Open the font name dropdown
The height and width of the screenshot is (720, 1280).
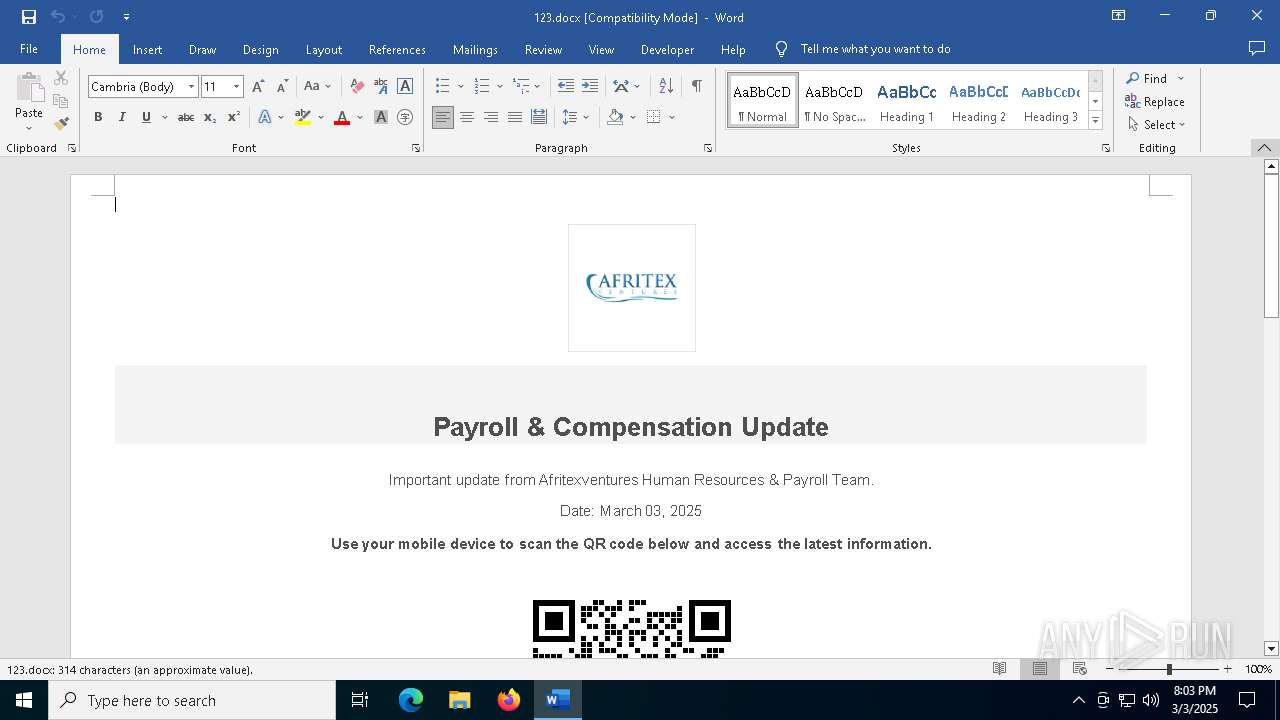(x=191, y=87)
